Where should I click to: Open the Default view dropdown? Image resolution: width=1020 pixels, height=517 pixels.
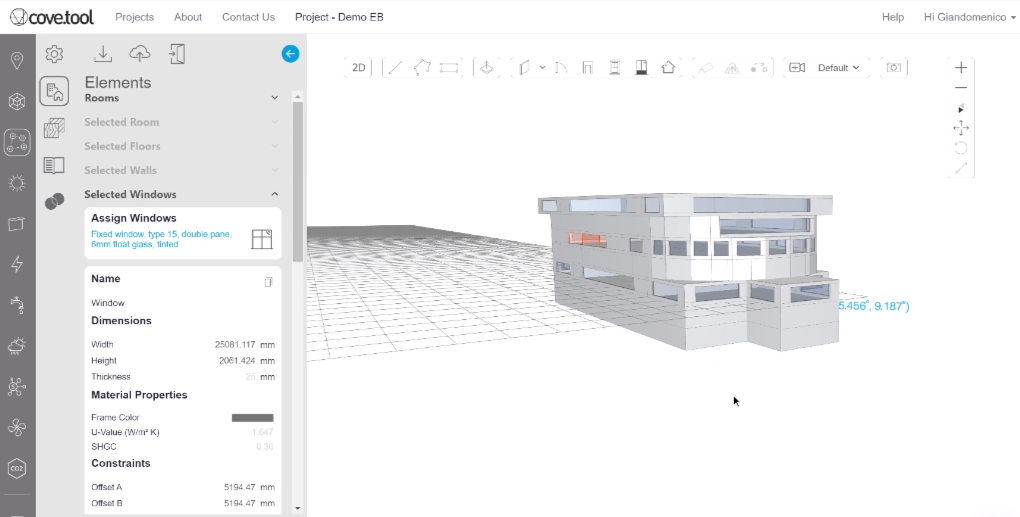pos(838,68)
